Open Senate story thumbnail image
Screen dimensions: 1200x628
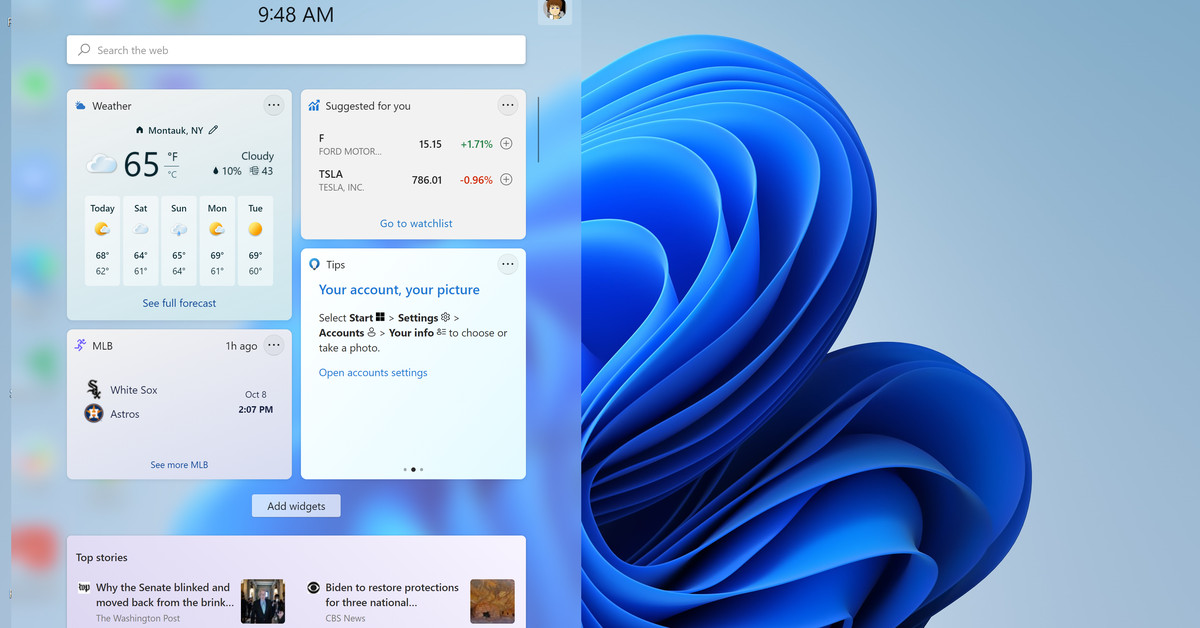[263, 601]
